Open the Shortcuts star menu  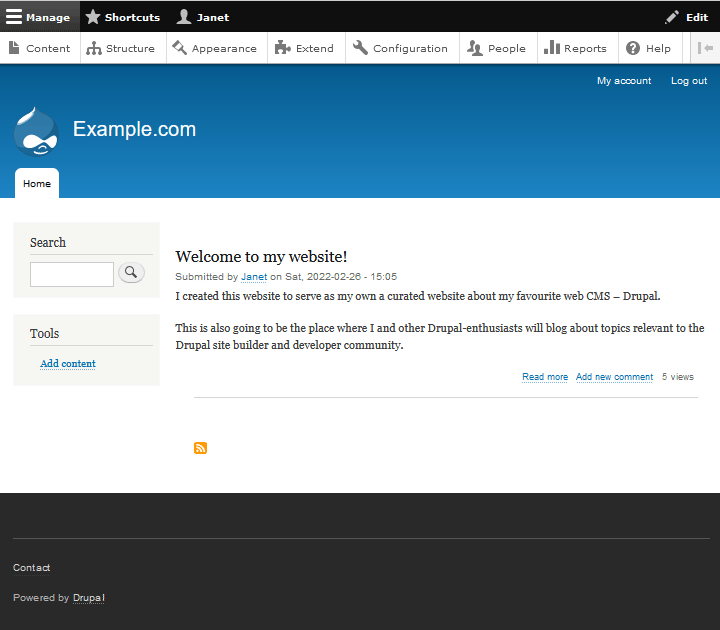[122, 17]
